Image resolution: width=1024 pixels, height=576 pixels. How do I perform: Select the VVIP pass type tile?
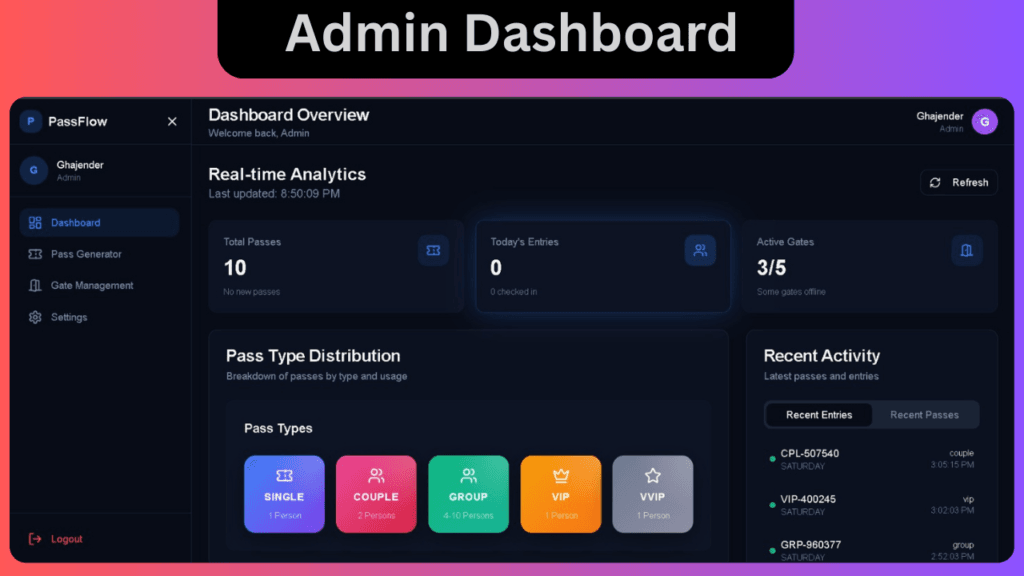[652, 494]
